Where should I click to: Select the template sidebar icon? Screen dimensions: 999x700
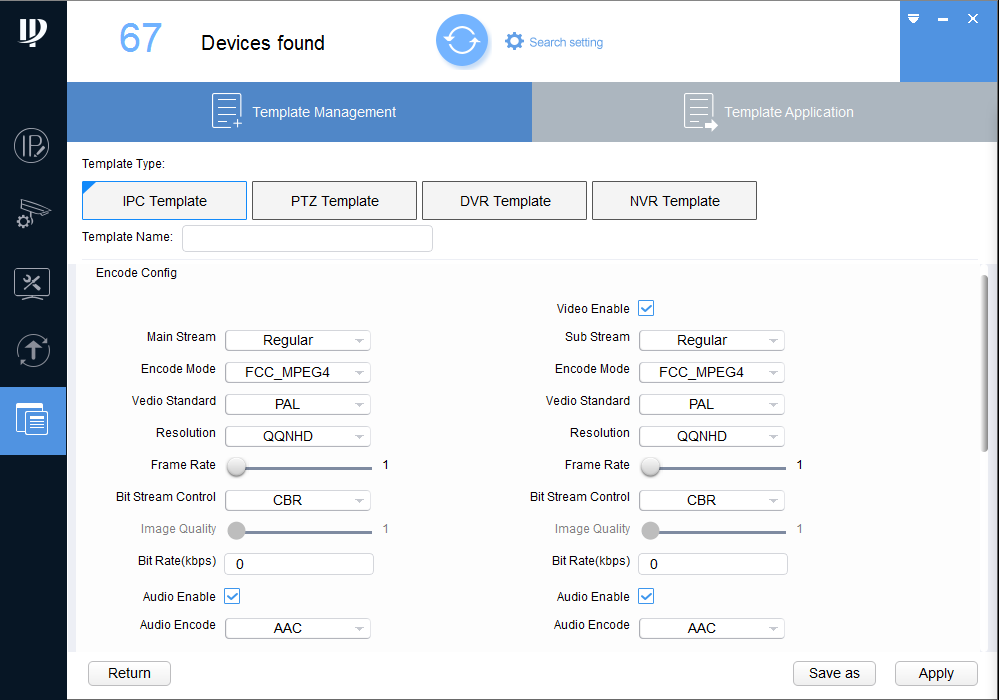32,420
